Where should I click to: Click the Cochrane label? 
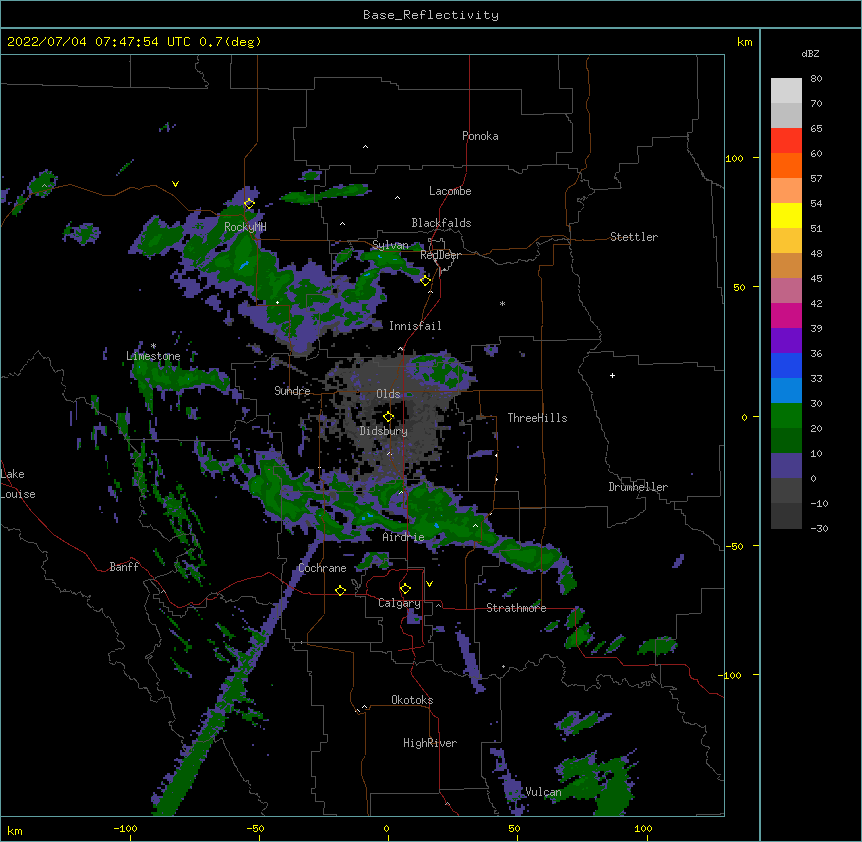(322, 568)
